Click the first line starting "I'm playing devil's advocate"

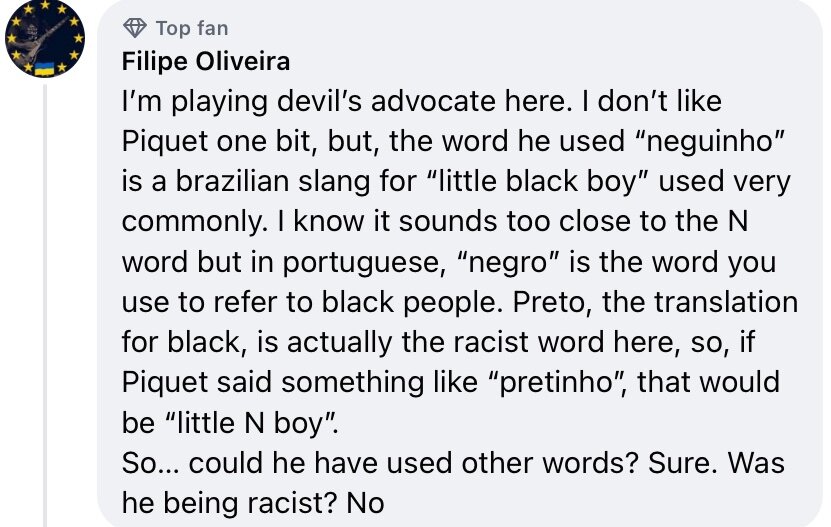pos(422,101)
